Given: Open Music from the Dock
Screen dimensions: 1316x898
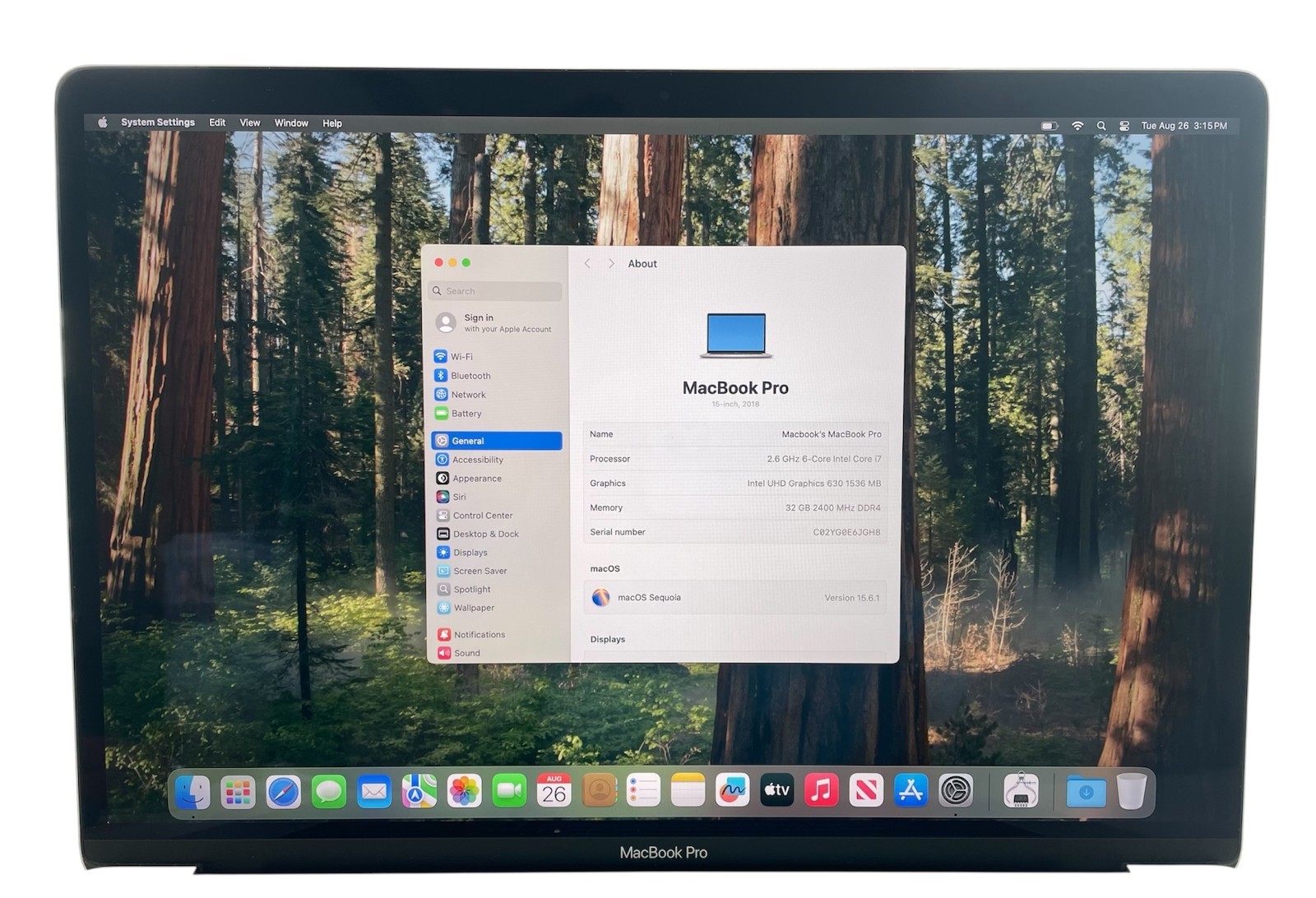Looking at the screenshot, I should click(x=822, y=791).
